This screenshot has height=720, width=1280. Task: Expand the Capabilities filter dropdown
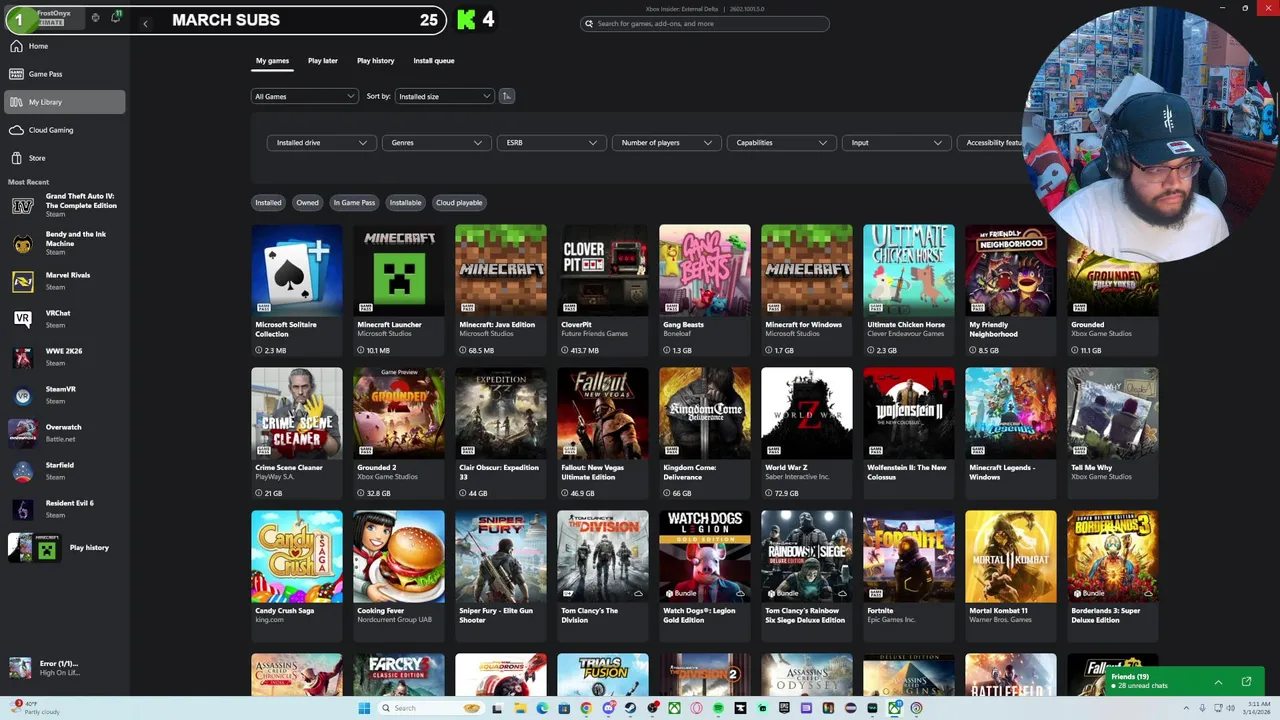click(782, 143)
